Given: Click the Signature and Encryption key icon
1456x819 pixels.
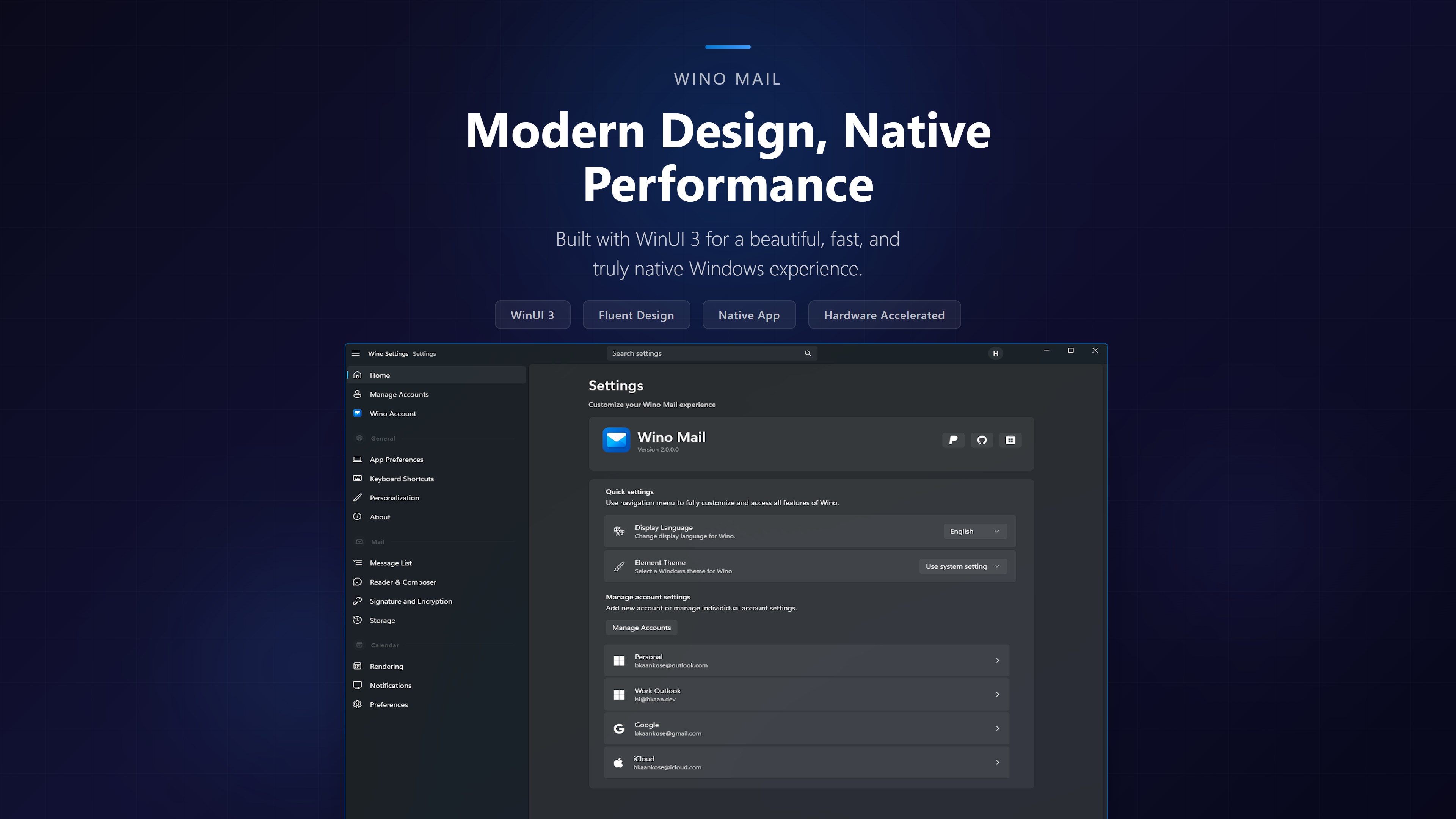Looking at the screenshot, I should coord(357,601).
